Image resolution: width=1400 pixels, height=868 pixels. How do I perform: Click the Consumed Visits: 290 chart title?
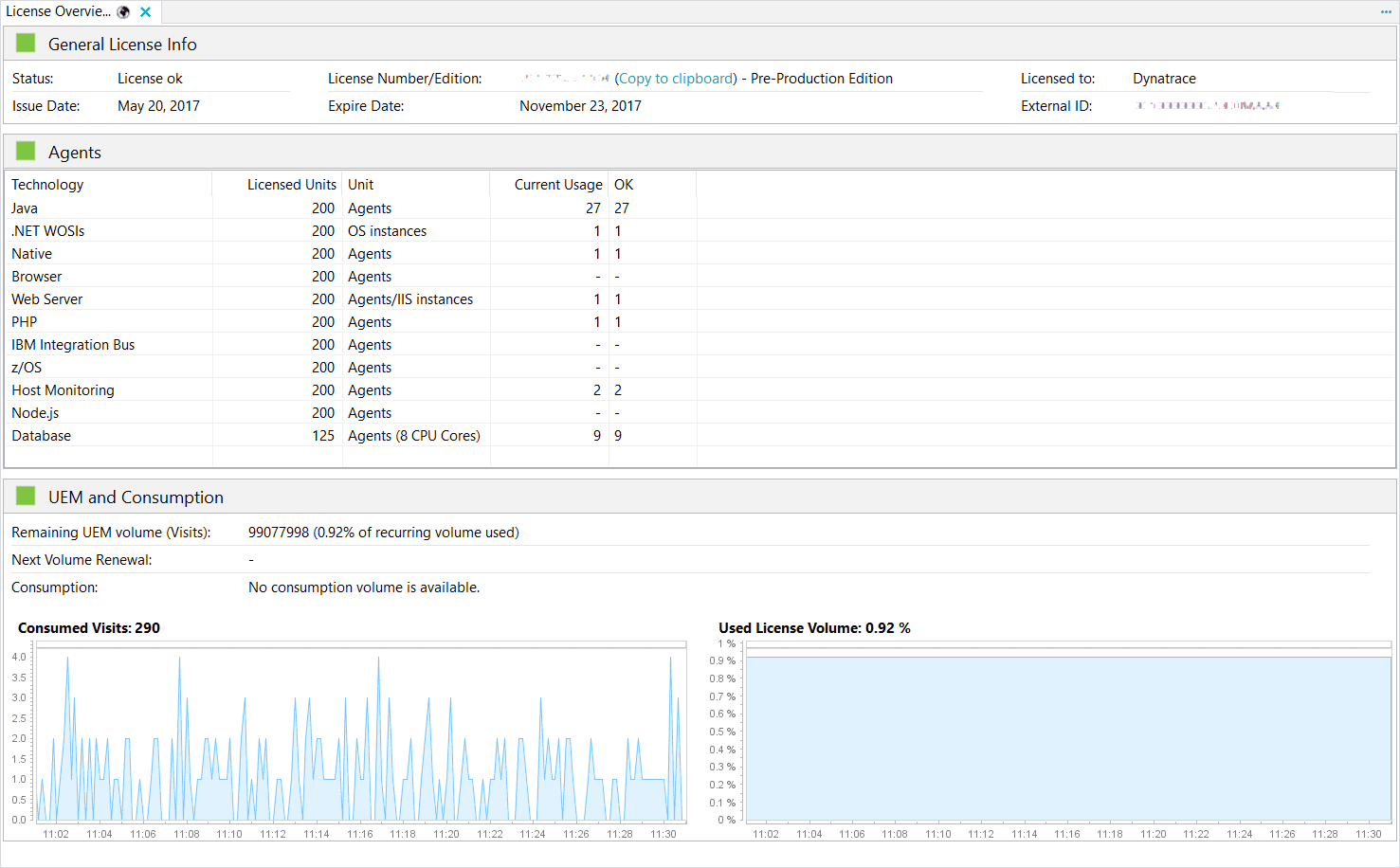89,628
